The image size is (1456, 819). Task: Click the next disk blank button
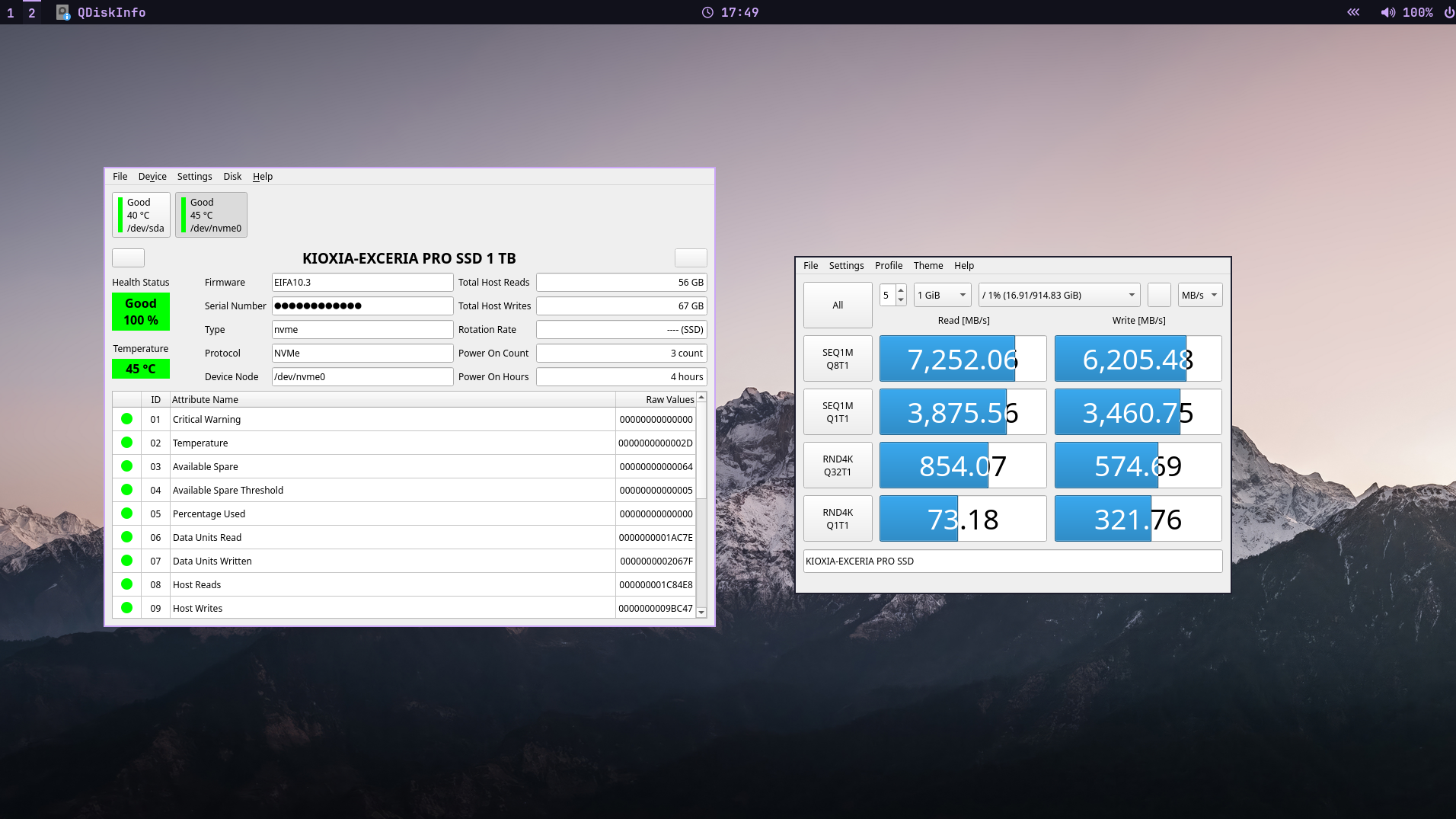click(691, 258)
